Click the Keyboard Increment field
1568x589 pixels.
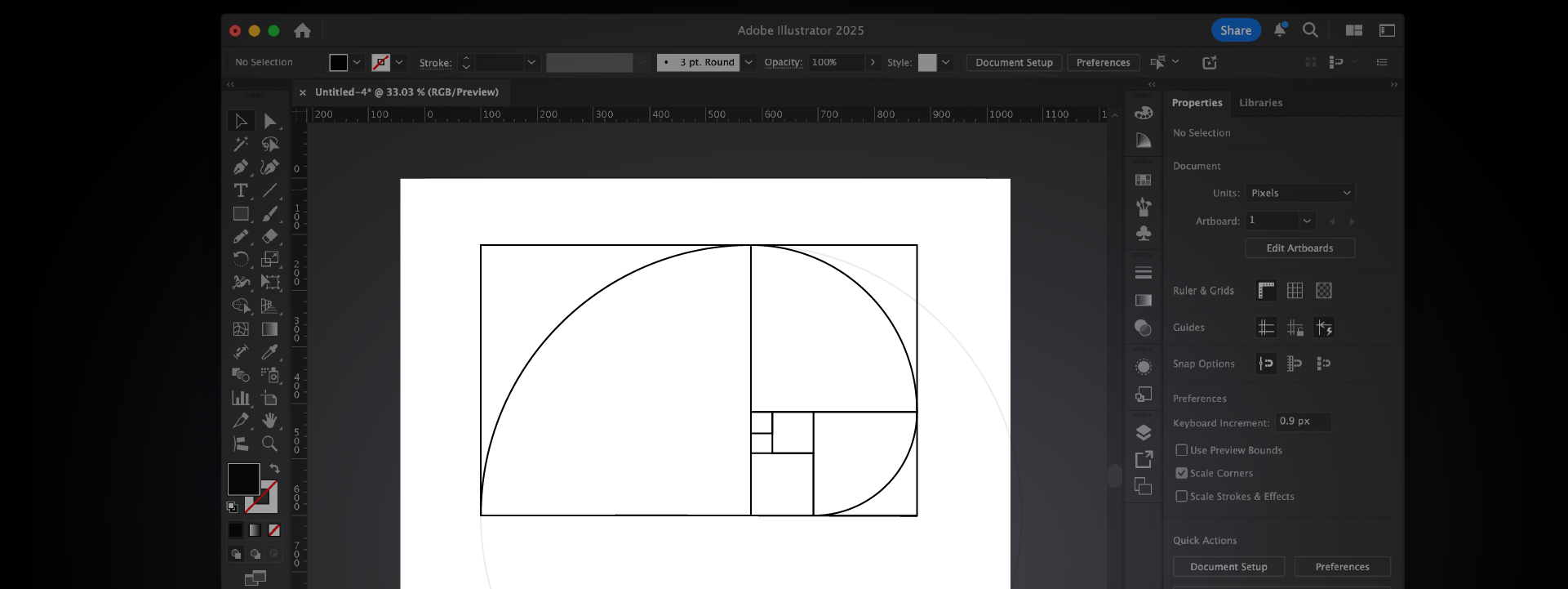1304,422
